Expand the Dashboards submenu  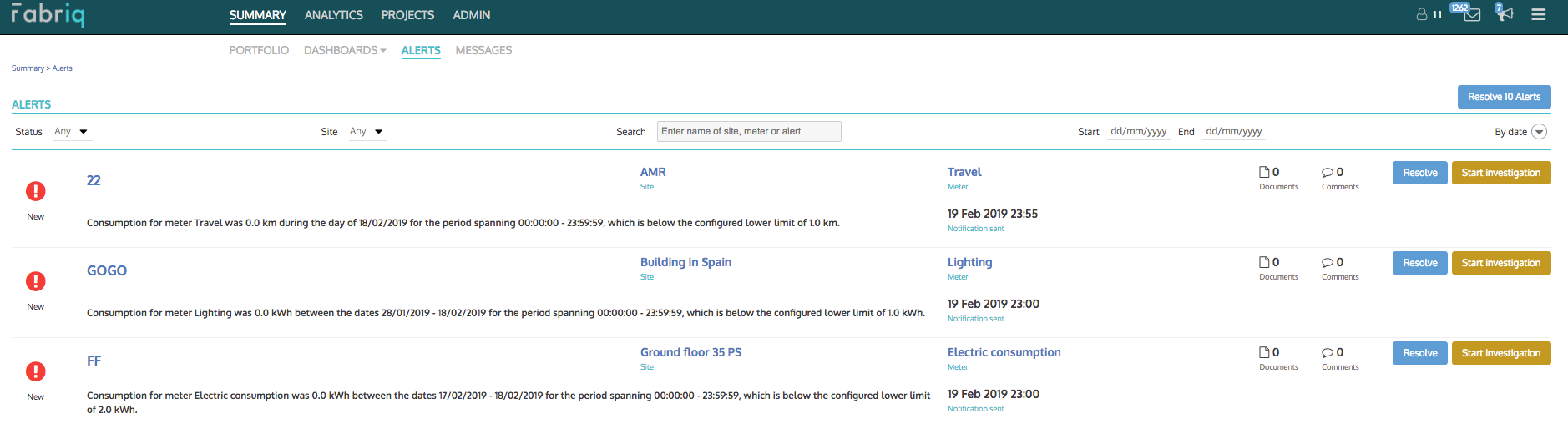pyautogui.click(x=345, y=50)
